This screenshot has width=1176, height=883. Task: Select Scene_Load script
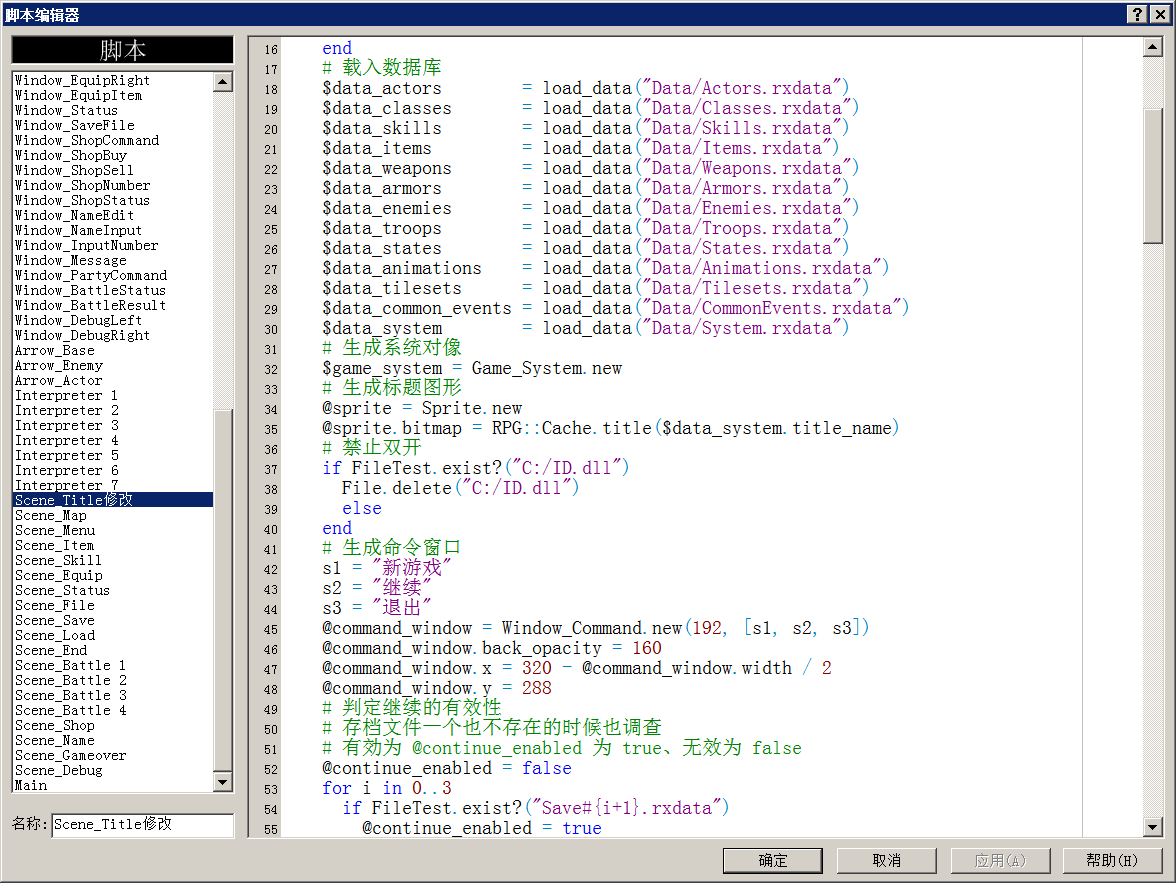(x=113, y=635)
